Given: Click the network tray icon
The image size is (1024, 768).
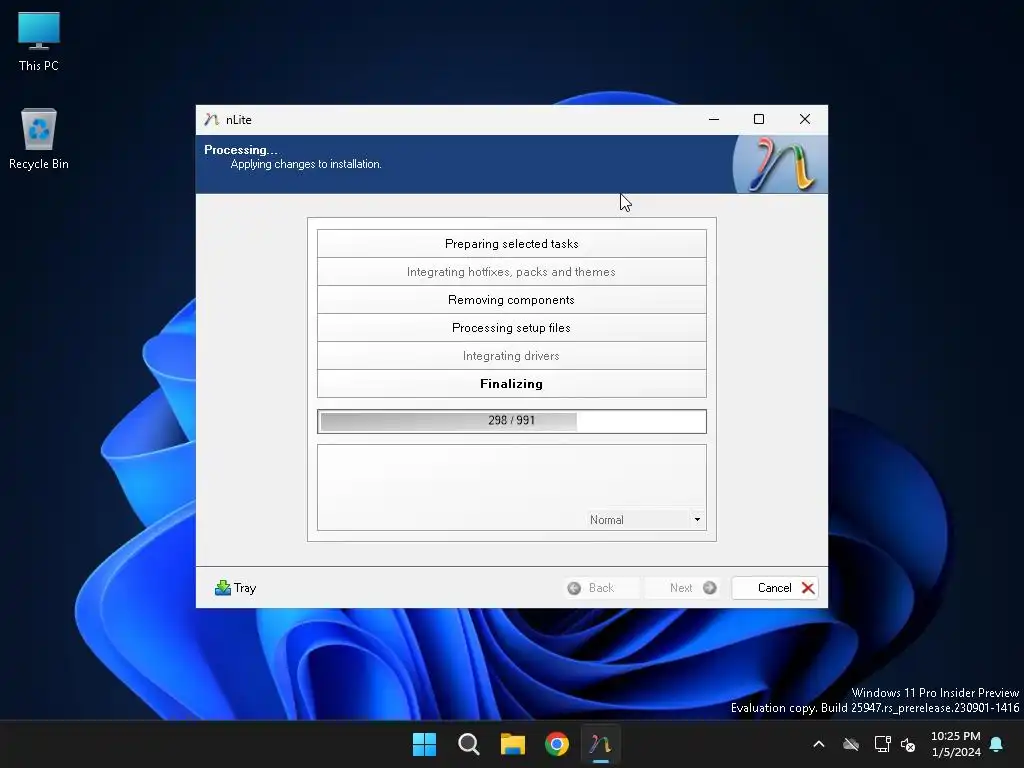Looking at the screenshot, I should coord(882,744).
